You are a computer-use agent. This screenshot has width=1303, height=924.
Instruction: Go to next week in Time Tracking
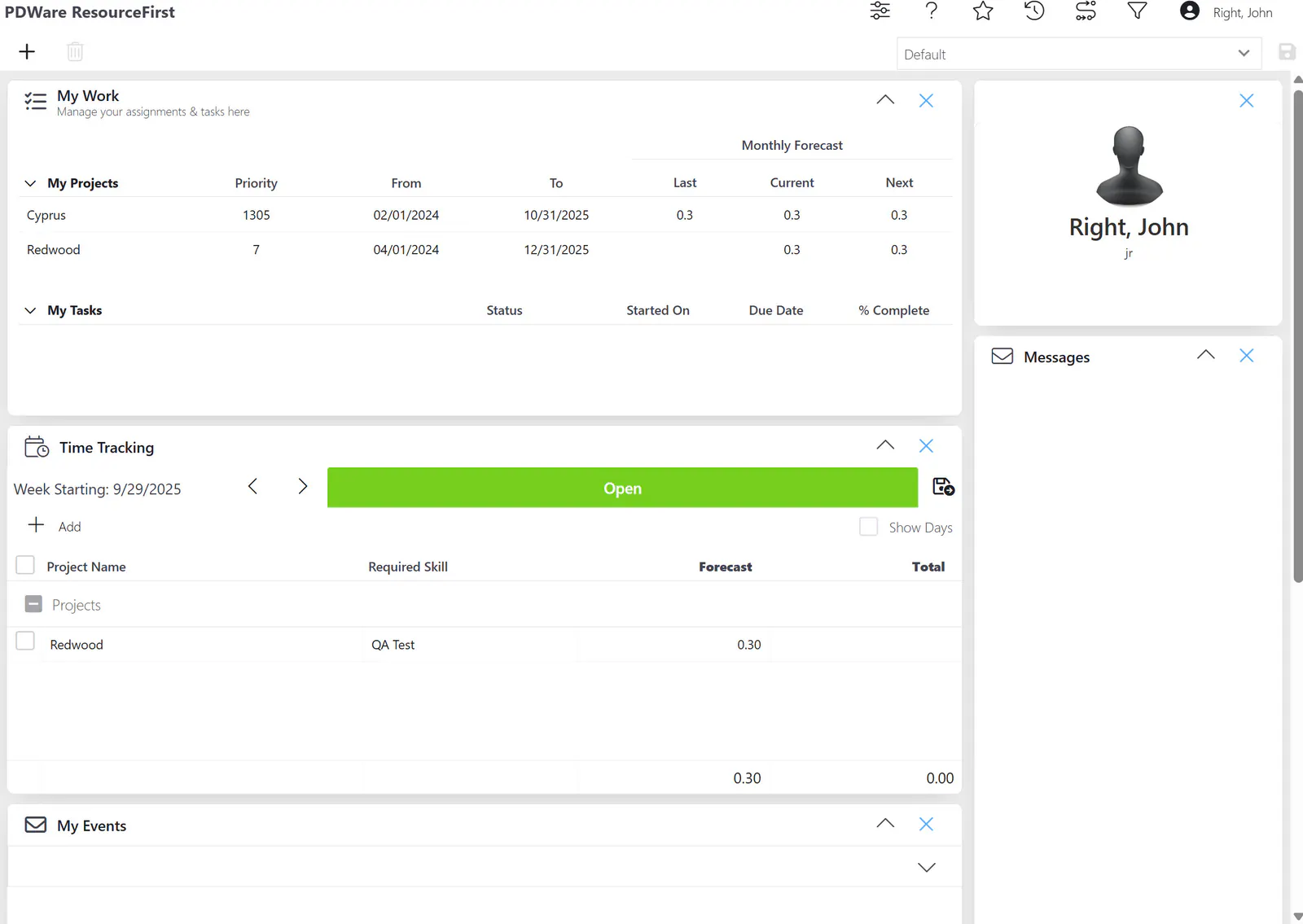coord(303,487)
